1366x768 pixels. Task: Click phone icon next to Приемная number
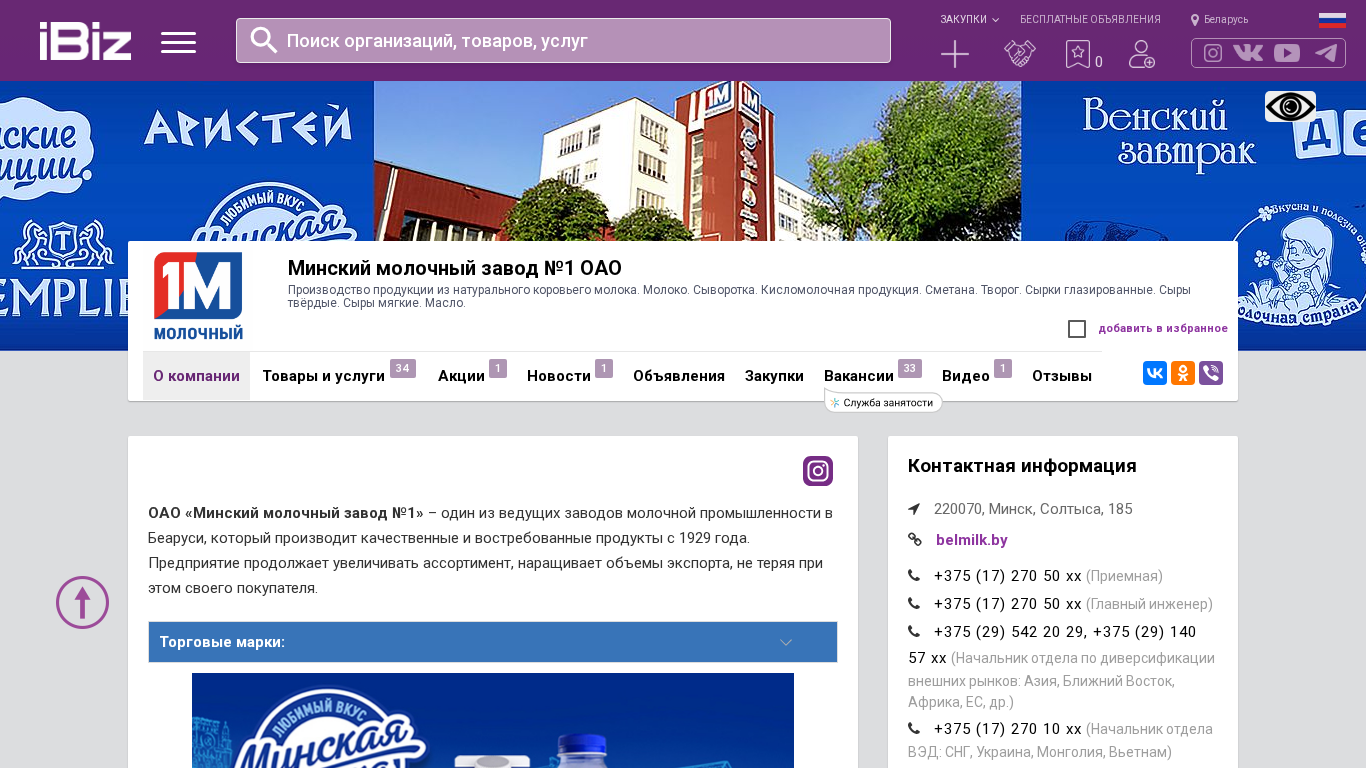(x=914, y=576)
